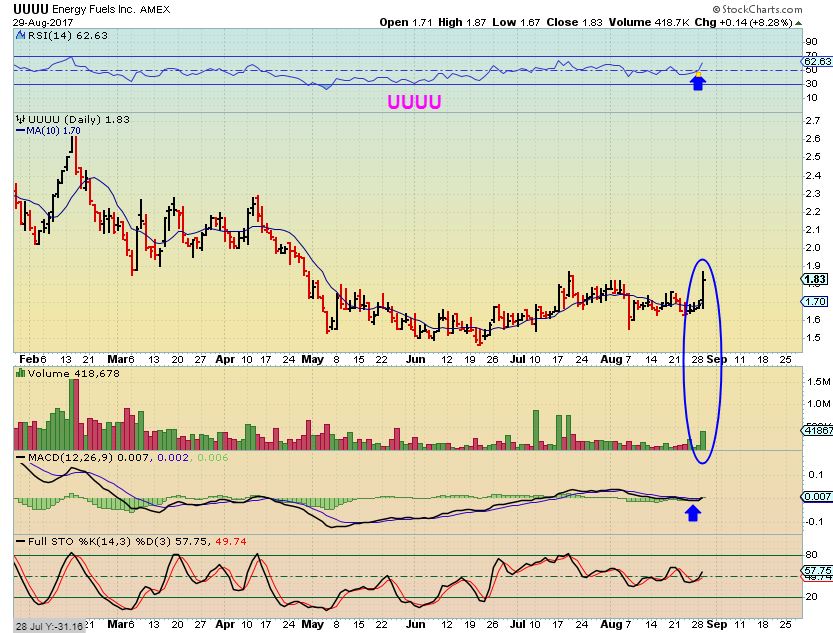Click the 28 Jul Y:-31.16 status readout
This screenshot has width=833, height=633.
tap(48, 627)
